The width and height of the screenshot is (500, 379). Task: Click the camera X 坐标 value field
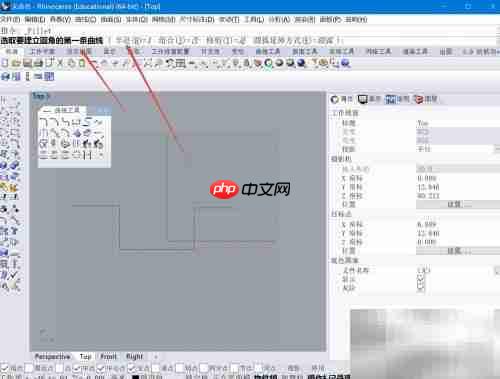tap(458, 178)
